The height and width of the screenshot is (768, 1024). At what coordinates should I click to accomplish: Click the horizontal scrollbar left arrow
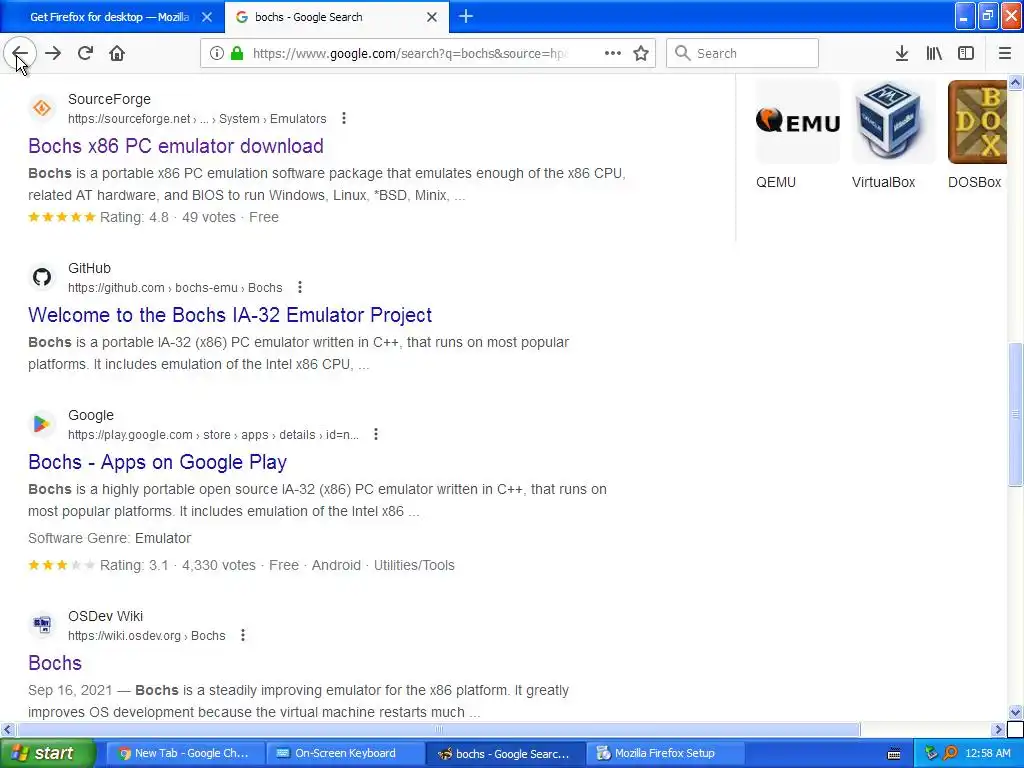pos(7,729)
